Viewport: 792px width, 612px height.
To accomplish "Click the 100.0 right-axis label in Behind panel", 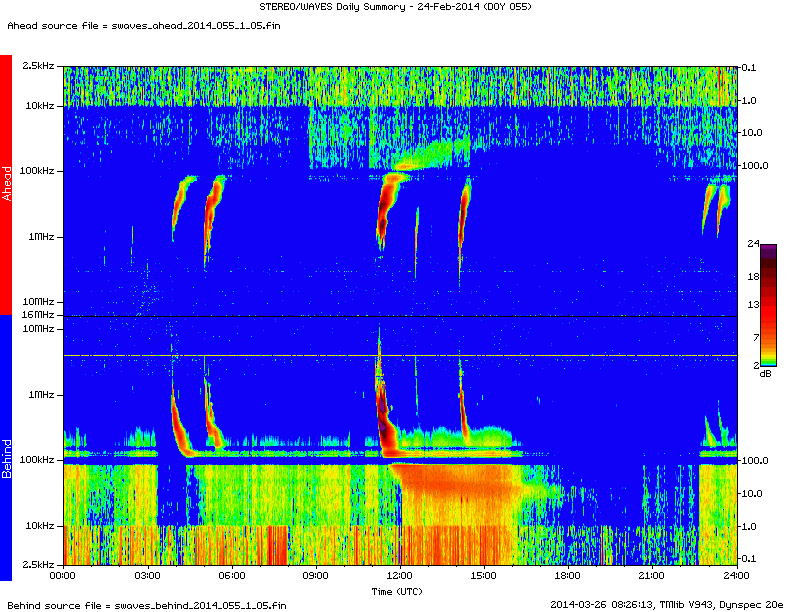I will click(x=755, y=461).
